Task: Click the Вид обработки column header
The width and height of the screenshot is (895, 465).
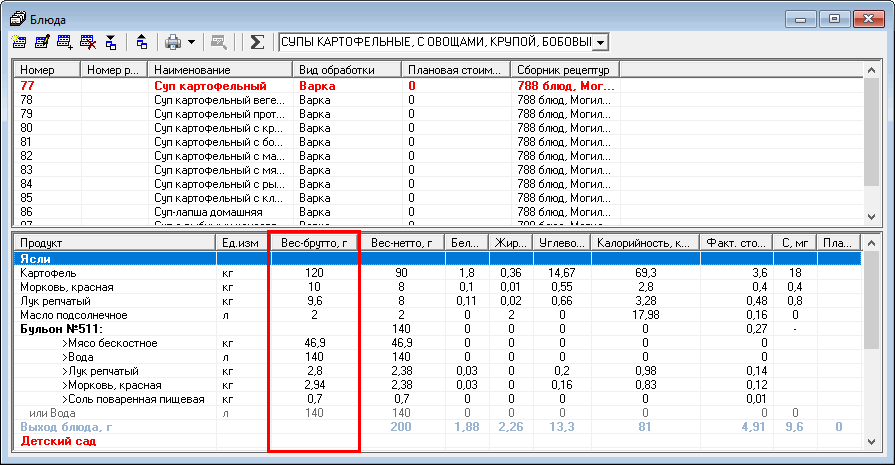Action: (346, 70)
